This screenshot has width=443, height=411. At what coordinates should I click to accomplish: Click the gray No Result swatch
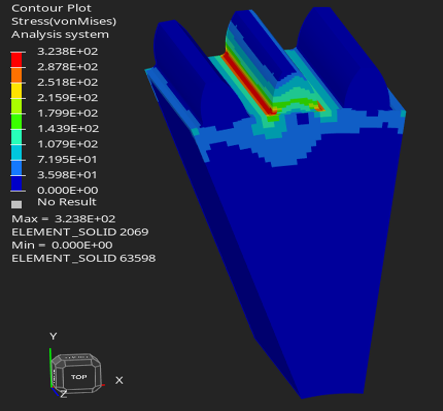click(x=17, y=204)
